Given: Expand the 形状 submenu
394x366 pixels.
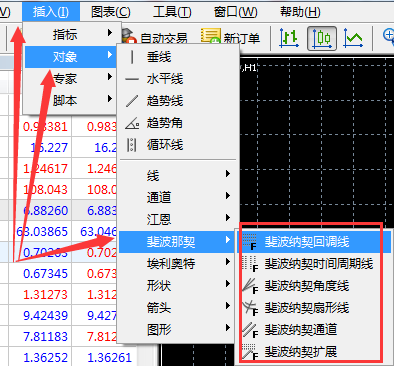Looking at the screenshot, I should tap(178, 285).
